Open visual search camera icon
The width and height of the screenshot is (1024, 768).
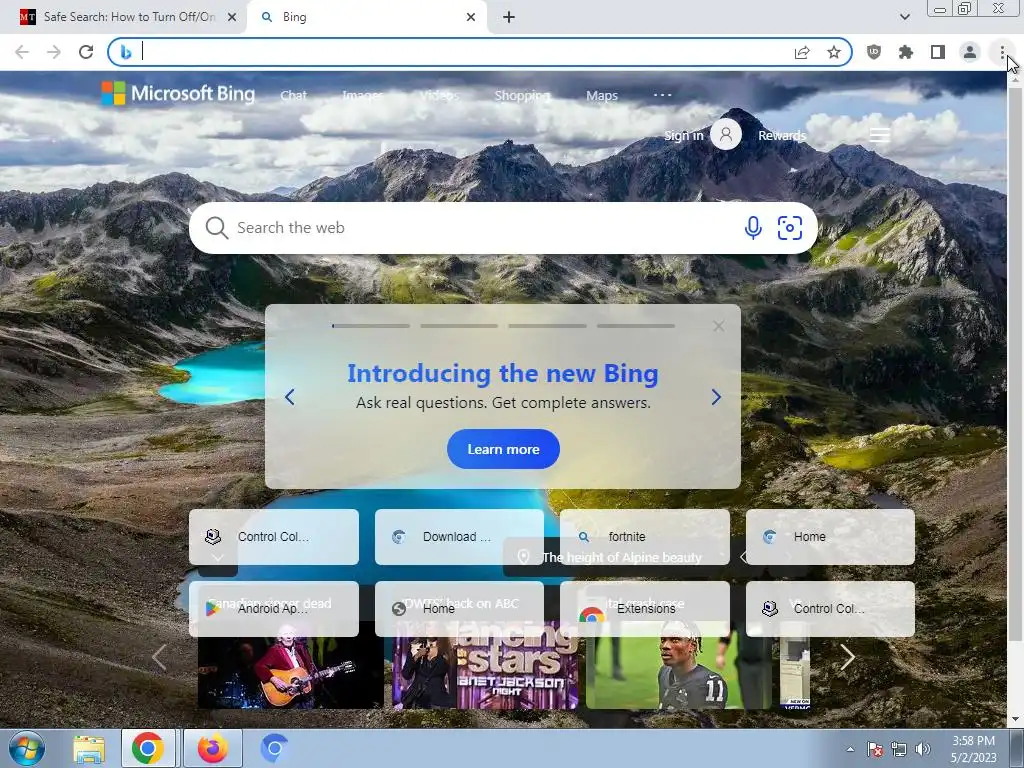790,228
